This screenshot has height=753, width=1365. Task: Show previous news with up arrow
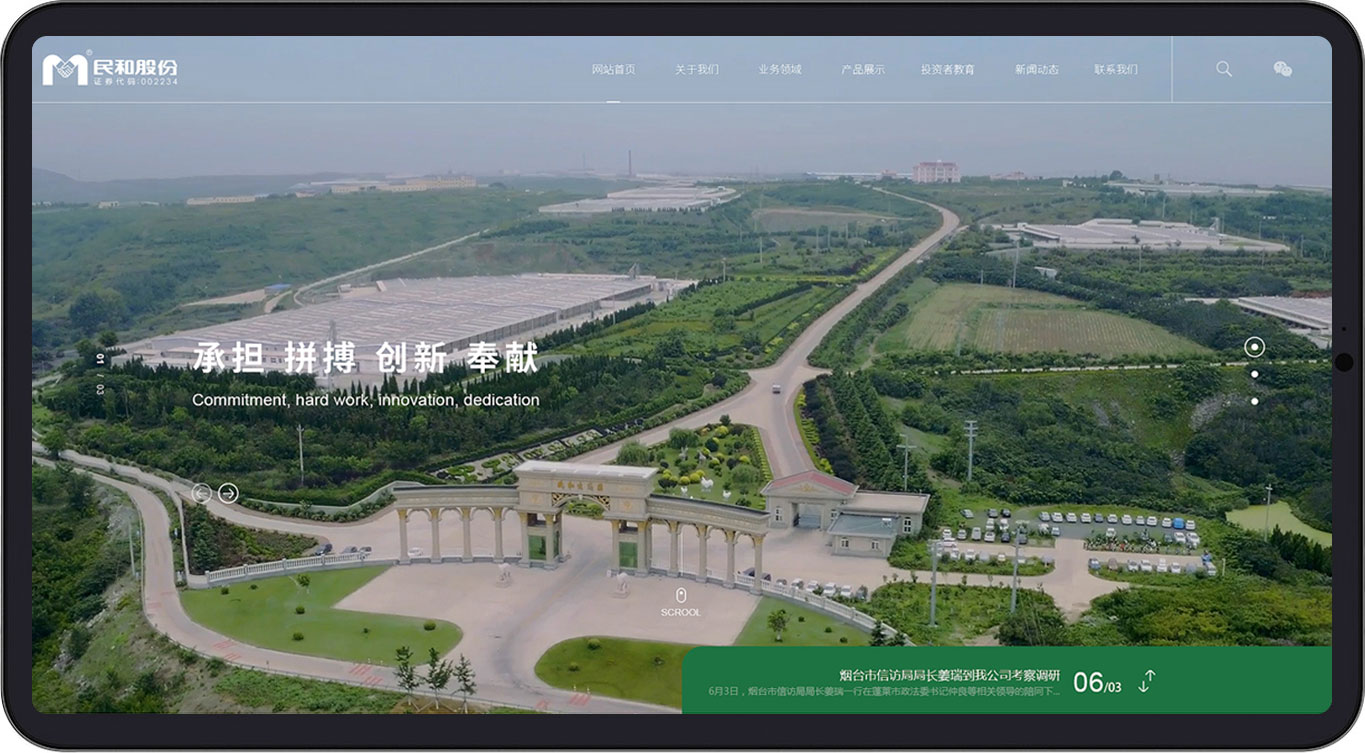1152,675
